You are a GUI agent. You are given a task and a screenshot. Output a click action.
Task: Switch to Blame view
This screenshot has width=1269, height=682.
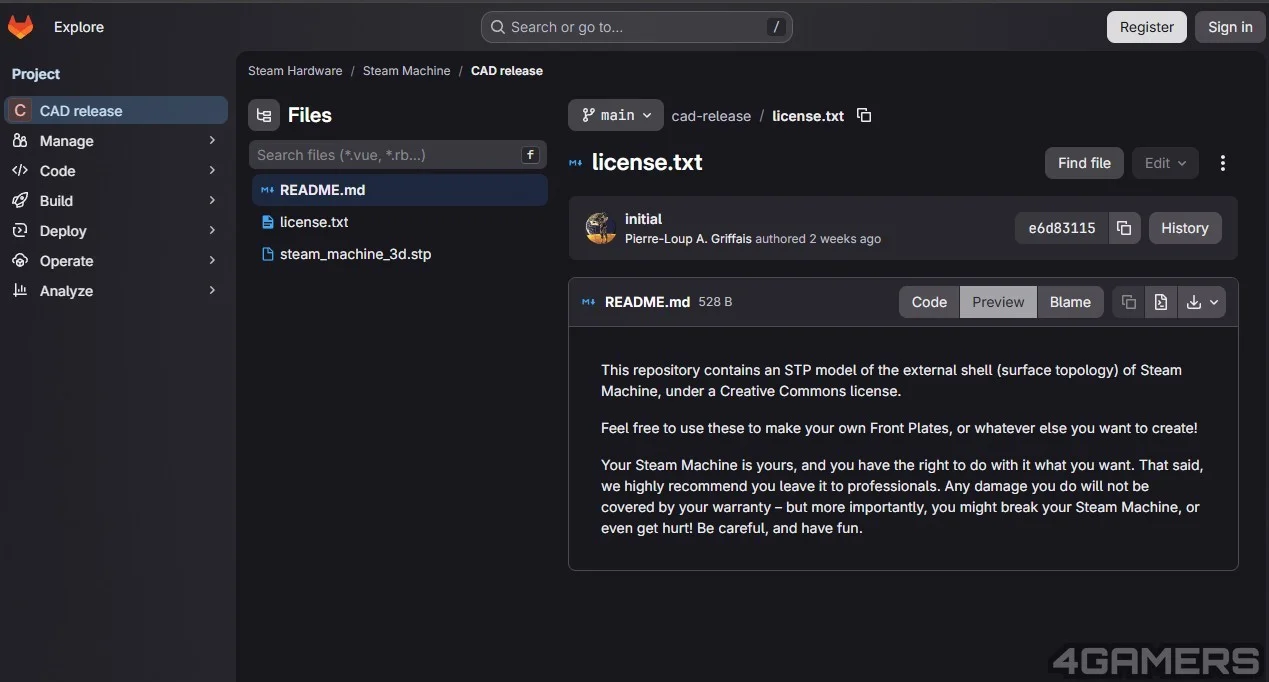click(1070, 302)
